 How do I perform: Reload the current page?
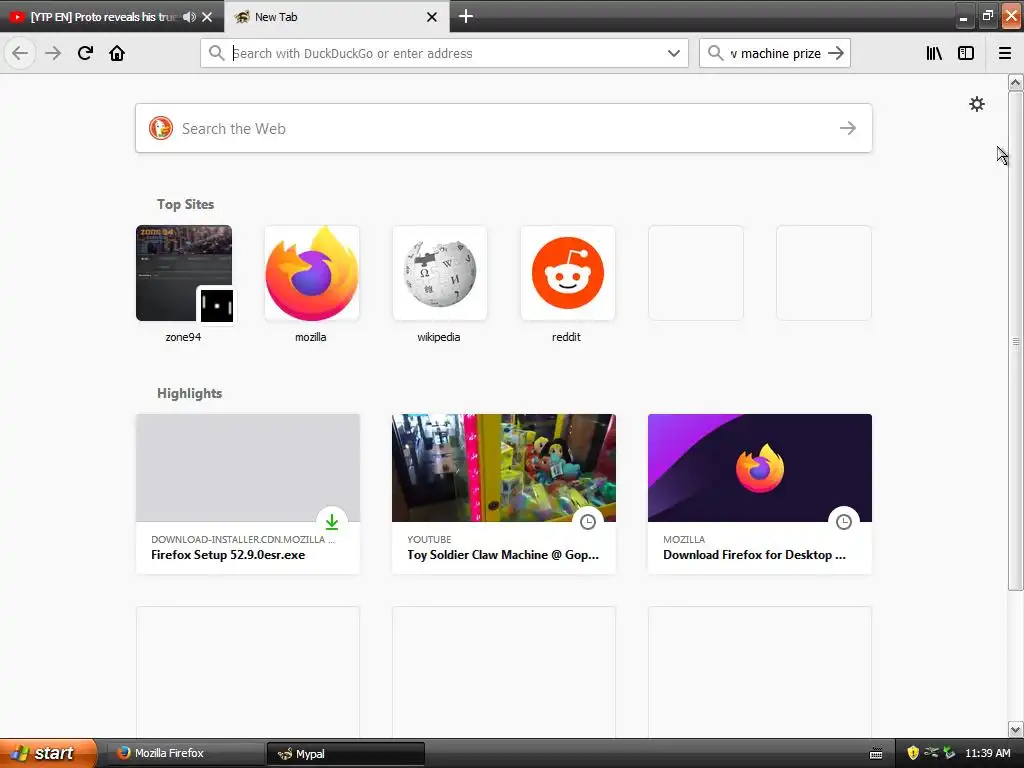(85, 53)
